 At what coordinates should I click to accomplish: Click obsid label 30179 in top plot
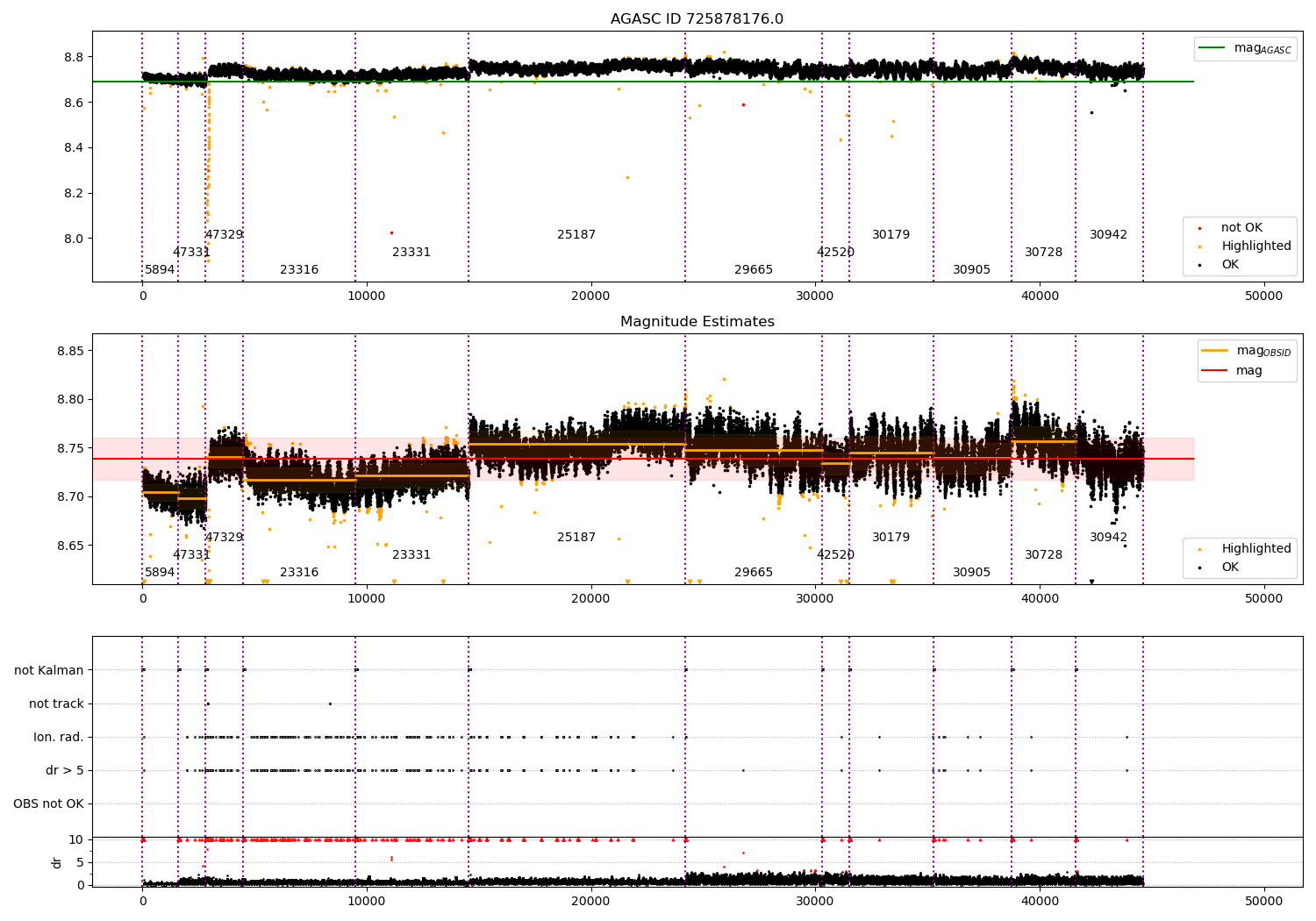890,235
